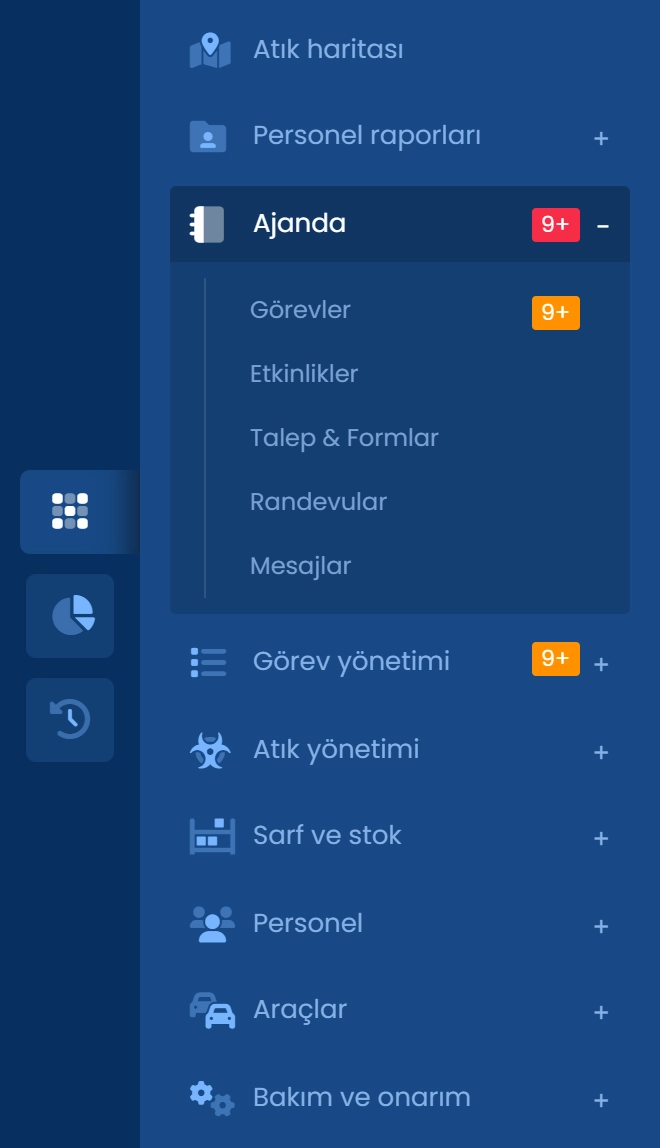Image resolution: width=660 pixels, height=1148 pixels.
Task: Expand the Araçlar section
Action: pos(600,1012)
